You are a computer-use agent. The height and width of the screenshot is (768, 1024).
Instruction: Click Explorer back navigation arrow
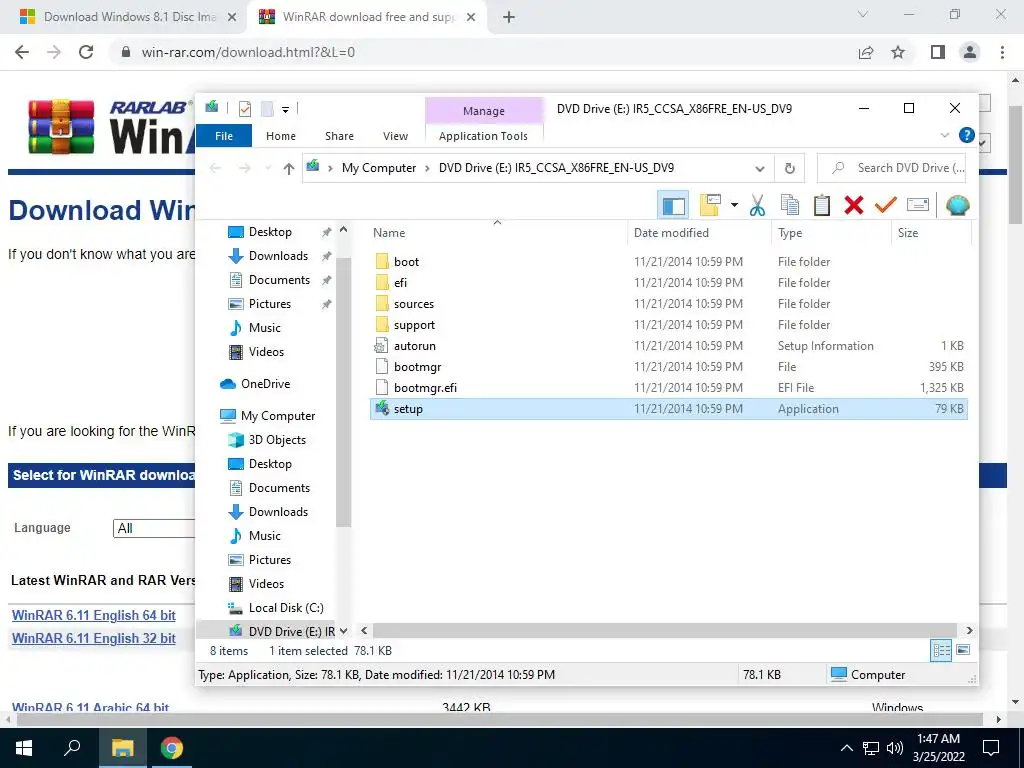215,168
